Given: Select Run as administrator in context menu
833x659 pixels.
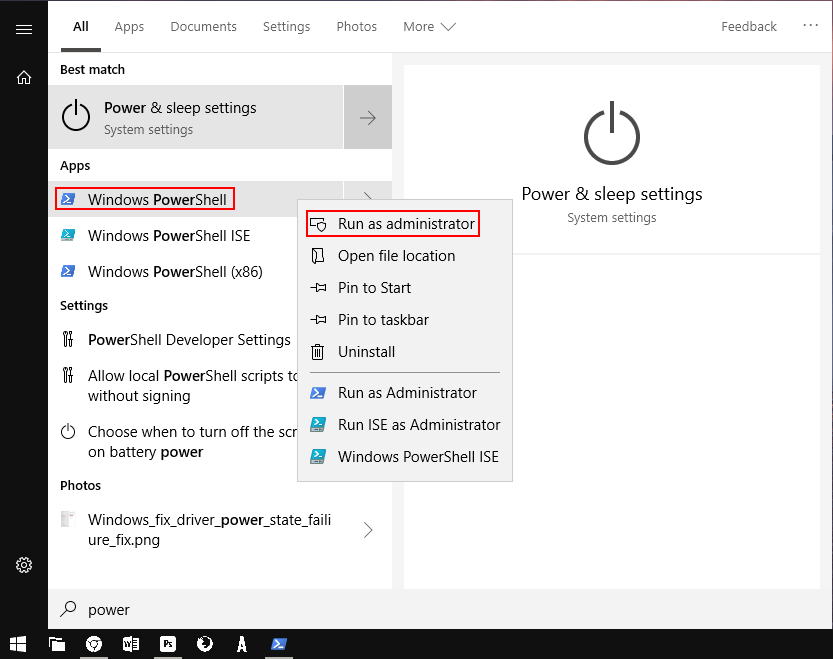Looking at the screenshot, I should coord(393,224).
